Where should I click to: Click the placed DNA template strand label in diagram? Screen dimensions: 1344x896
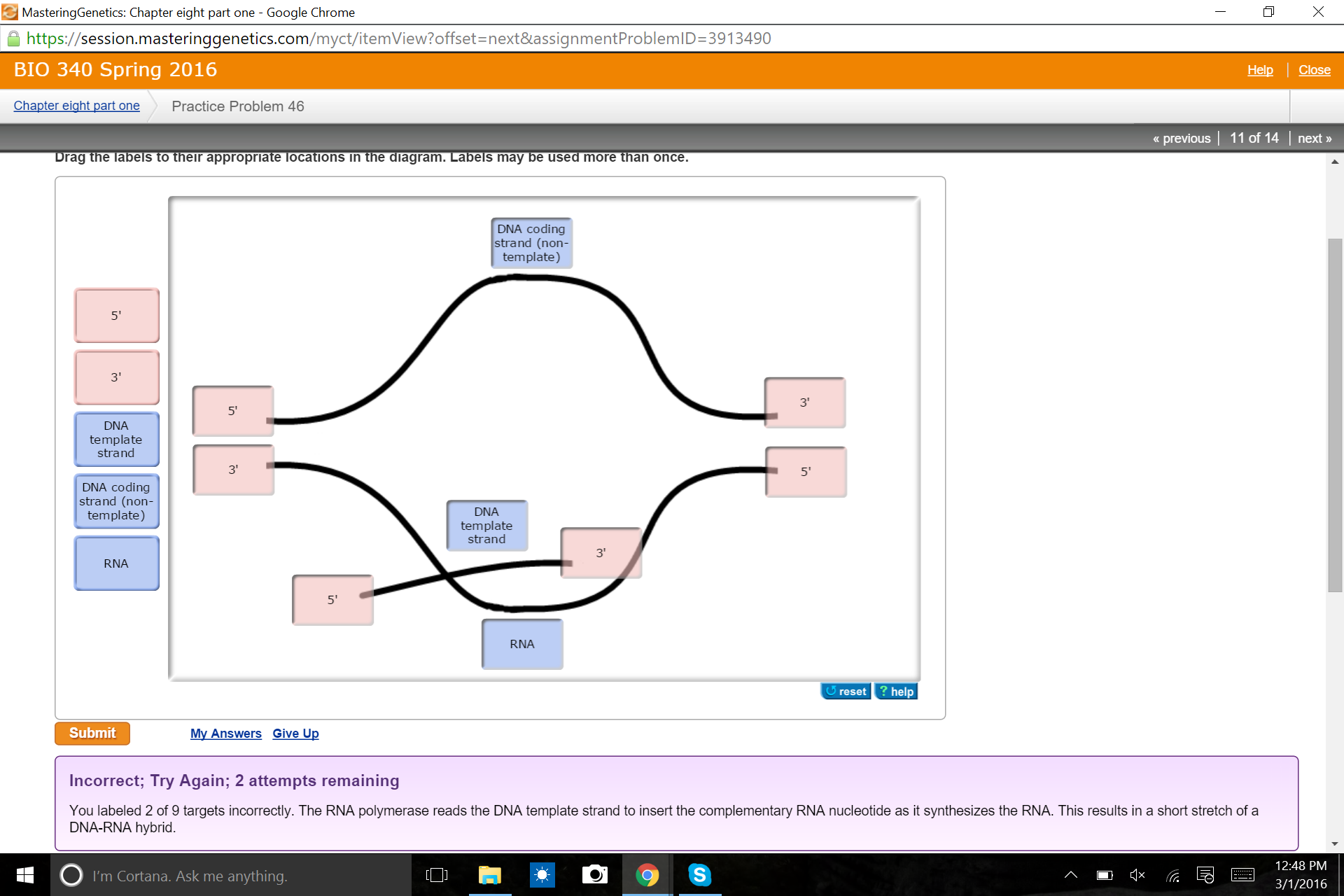pos(486,525)
